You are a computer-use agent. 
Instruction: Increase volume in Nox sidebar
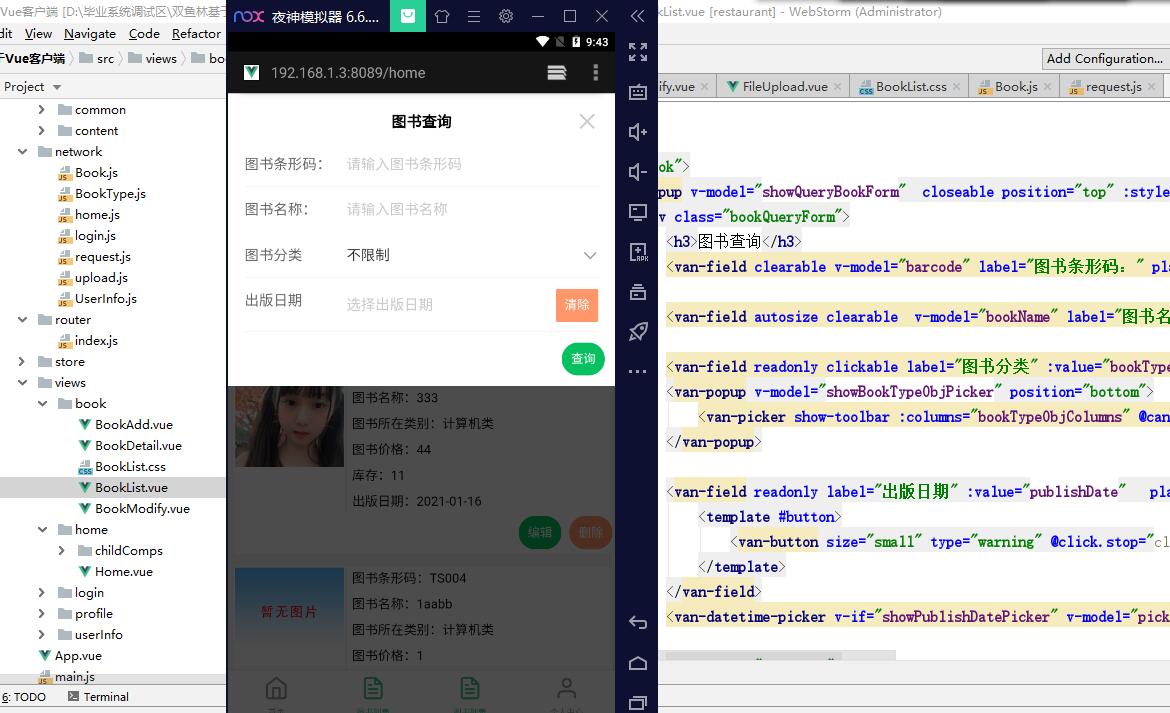coord(637,132)
